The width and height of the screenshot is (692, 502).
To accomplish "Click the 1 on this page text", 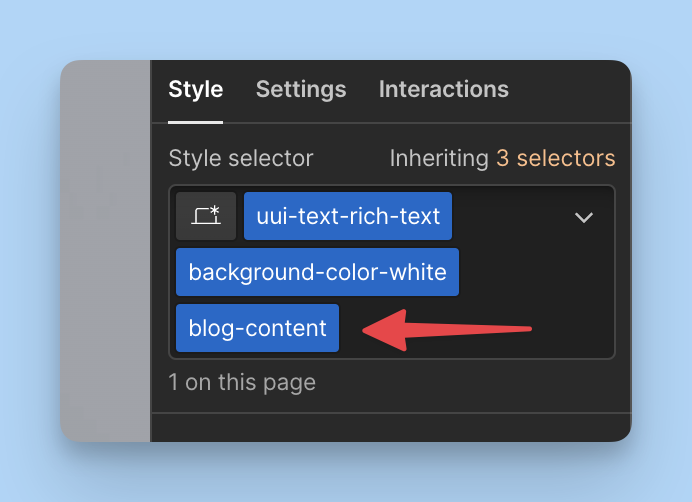I will [242, 382].
